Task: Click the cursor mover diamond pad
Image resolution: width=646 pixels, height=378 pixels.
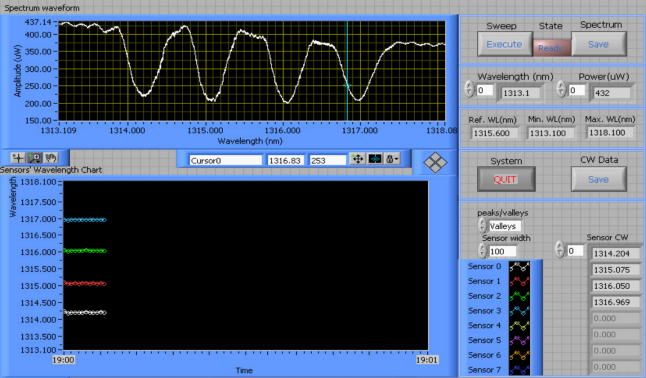Action: [435, 162]
